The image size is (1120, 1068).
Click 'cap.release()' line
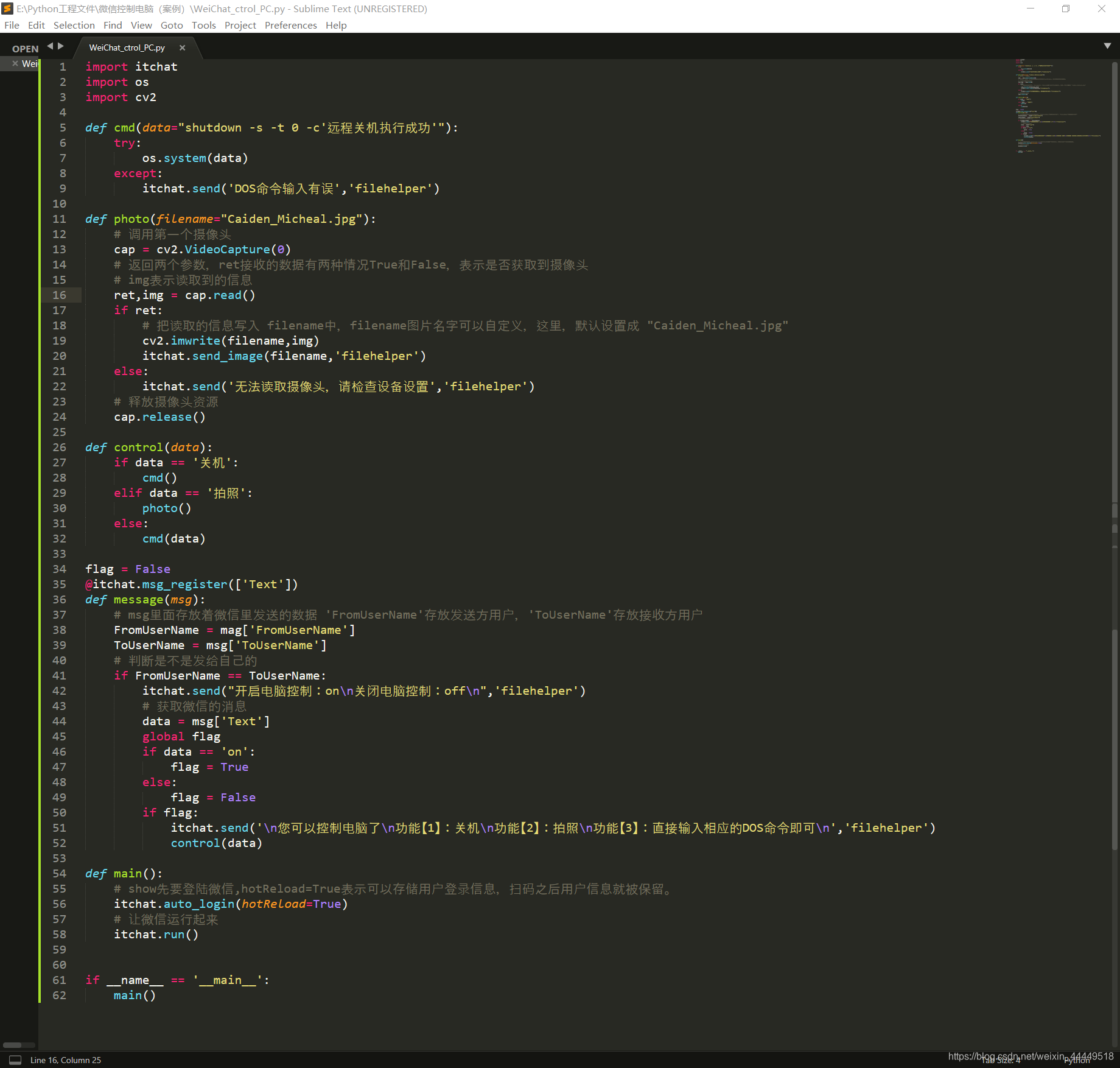tap(159, 416)
